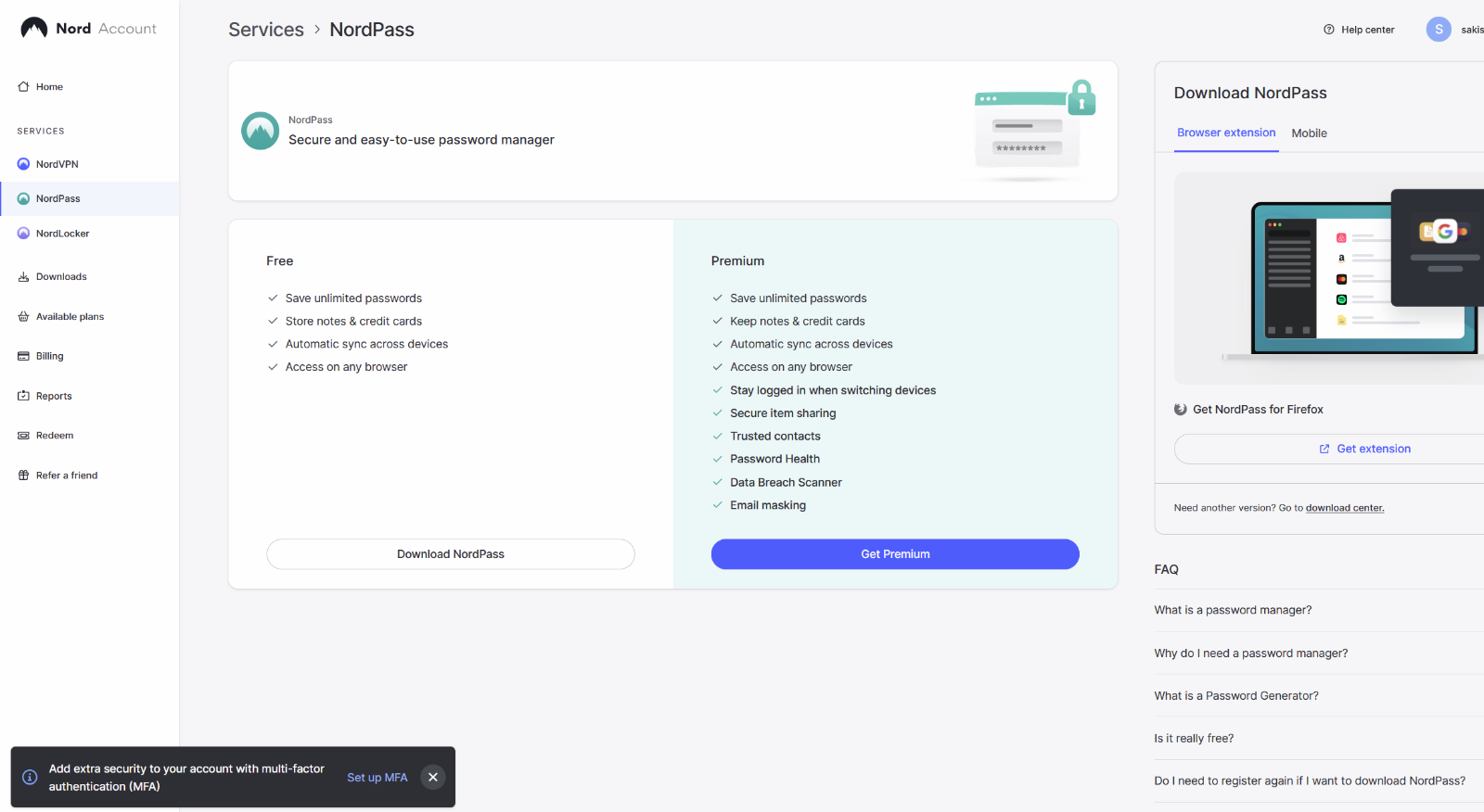Go to the Downloads page
Screen dimensions: 1484x812
90,277
